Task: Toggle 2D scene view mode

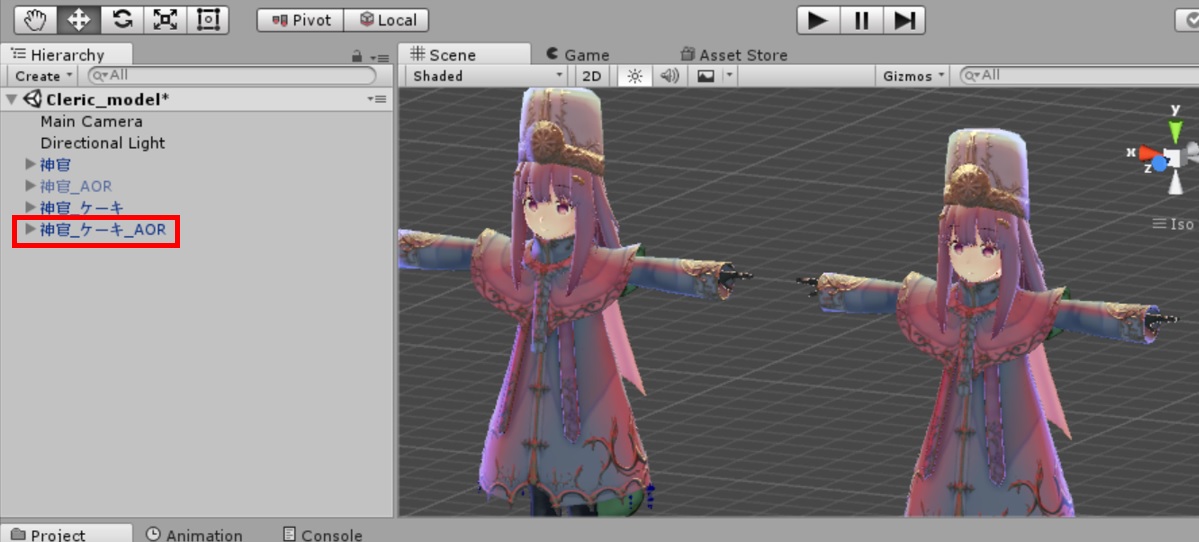Action: [592, 76]
